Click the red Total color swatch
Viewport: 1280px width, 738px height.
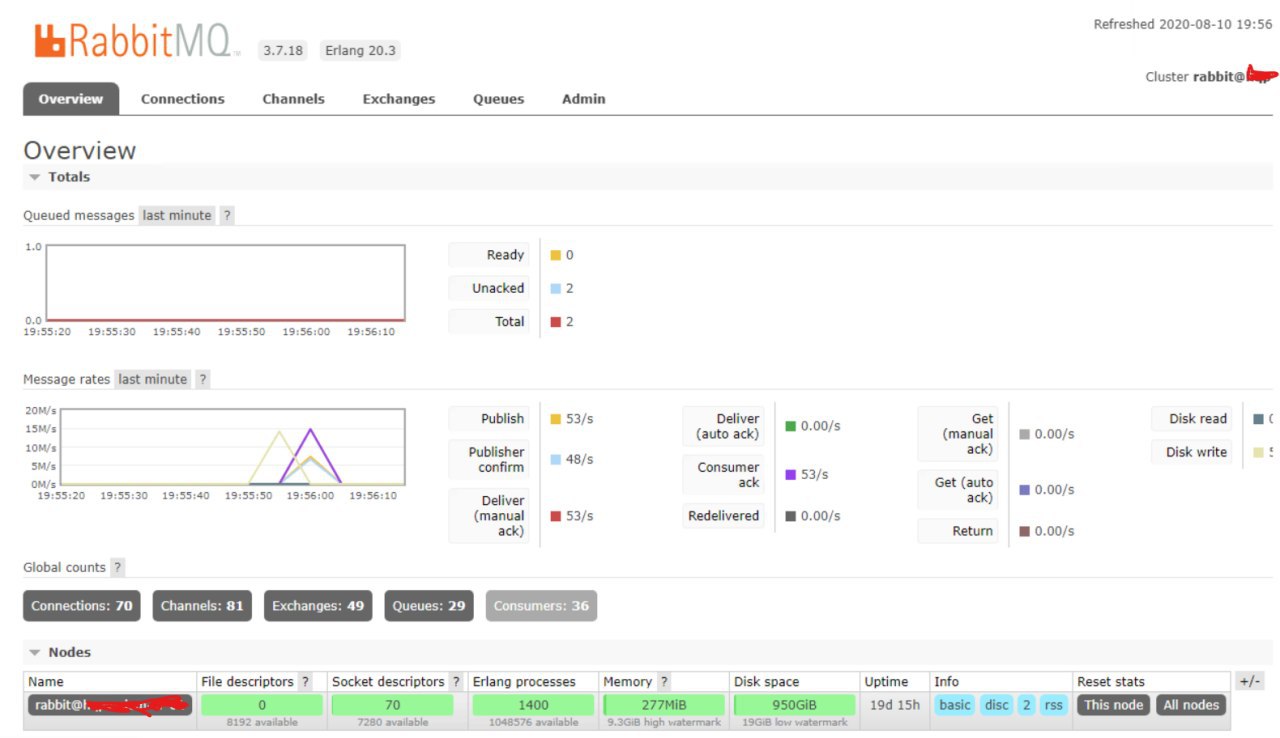(x=556, y=322)
